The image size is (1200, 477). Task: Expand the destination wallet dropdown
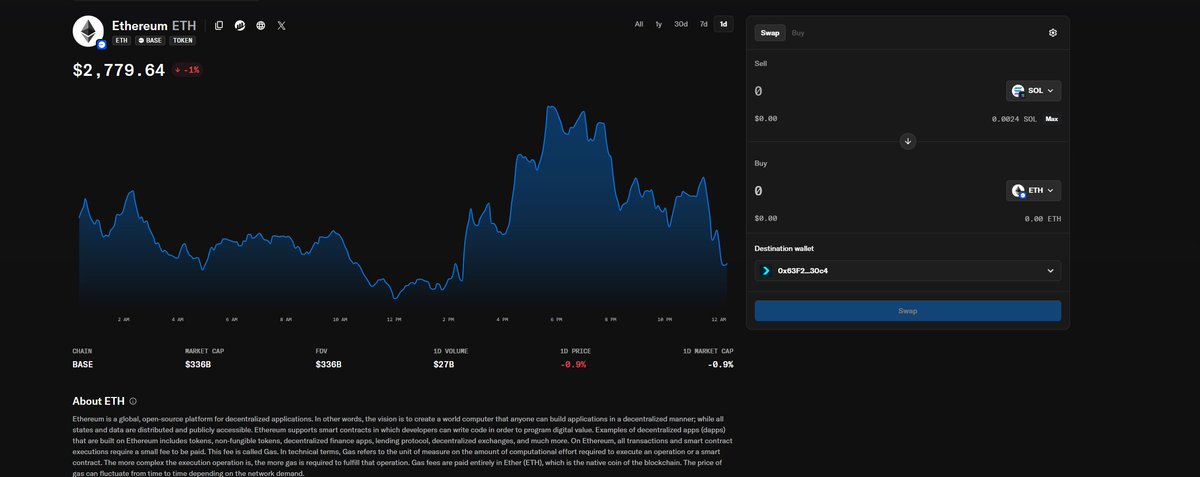[x=908, y=271]
